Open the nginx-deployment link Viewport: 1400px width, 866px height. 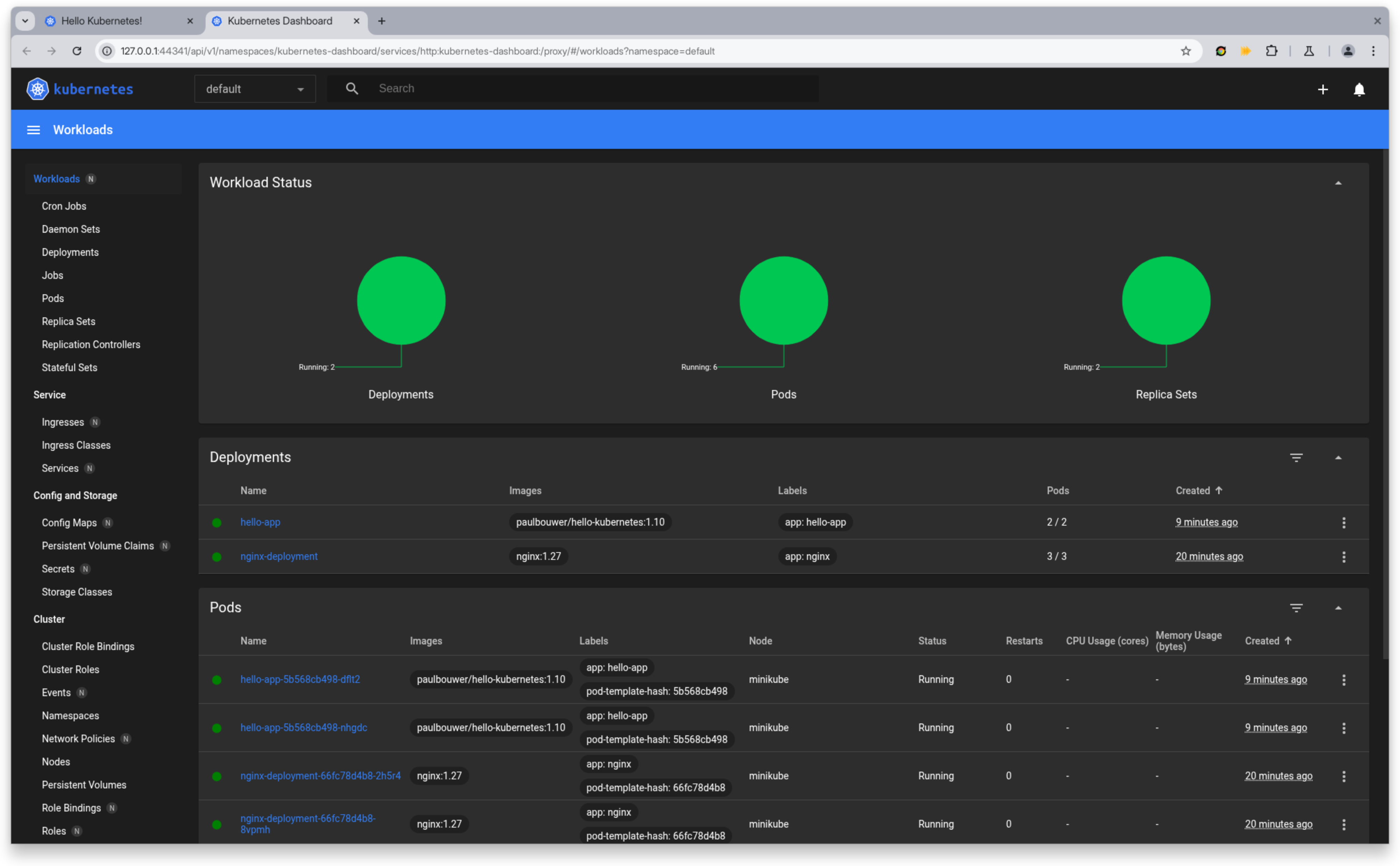coord(279,556)
